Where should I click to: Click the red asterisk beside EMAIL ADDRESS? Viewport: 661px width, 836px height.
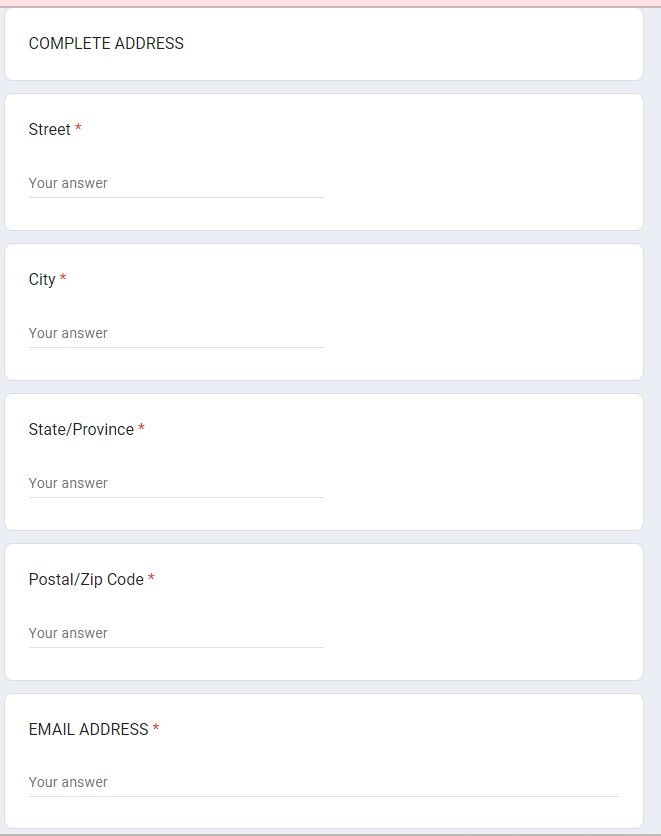(x=156, y=730)
